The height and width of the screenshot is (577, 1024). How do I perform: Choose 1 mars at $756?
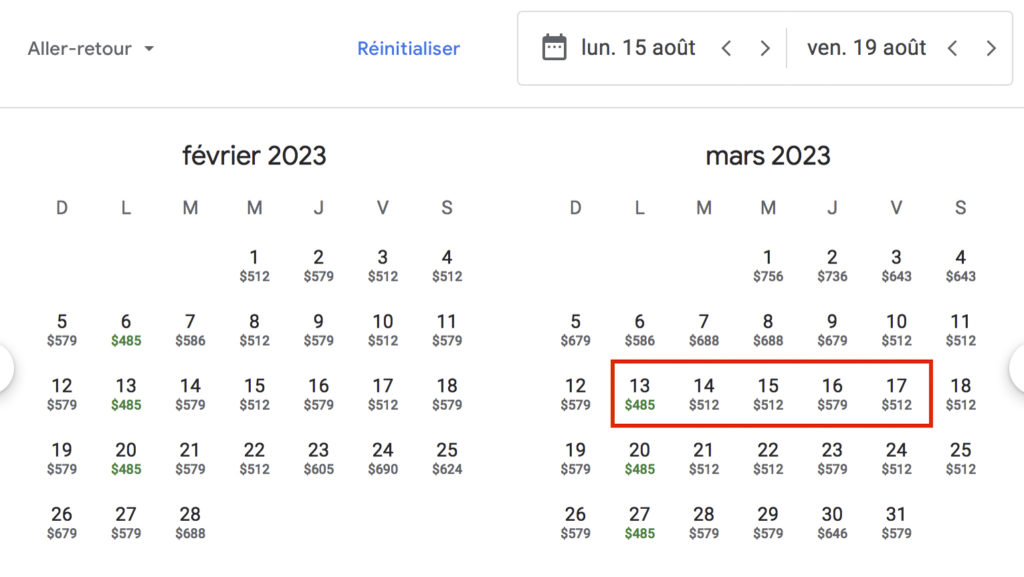[768, 266]
